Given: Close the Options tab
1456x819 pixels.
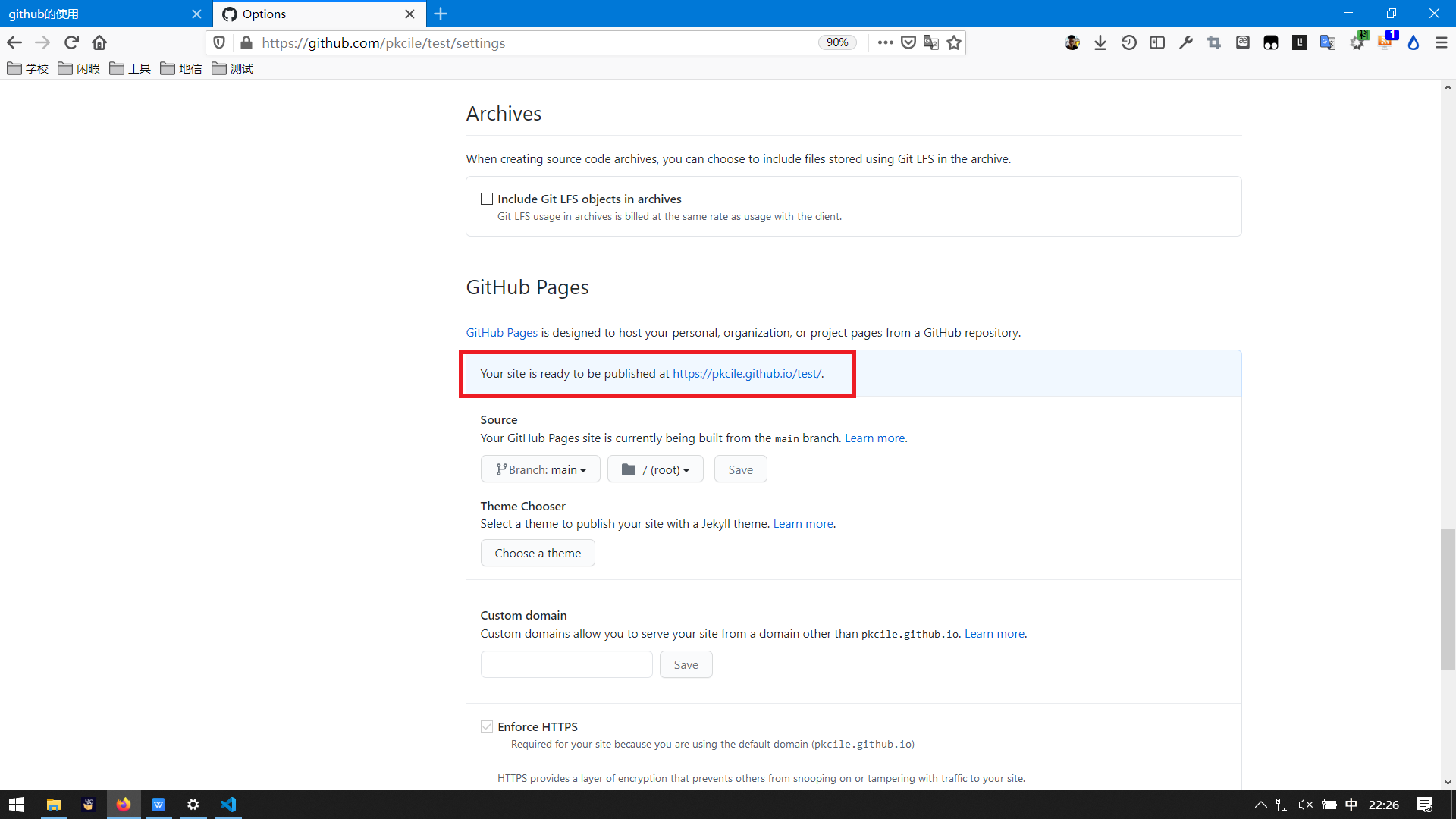Looking at the screenshot, I should click(409, 14).
